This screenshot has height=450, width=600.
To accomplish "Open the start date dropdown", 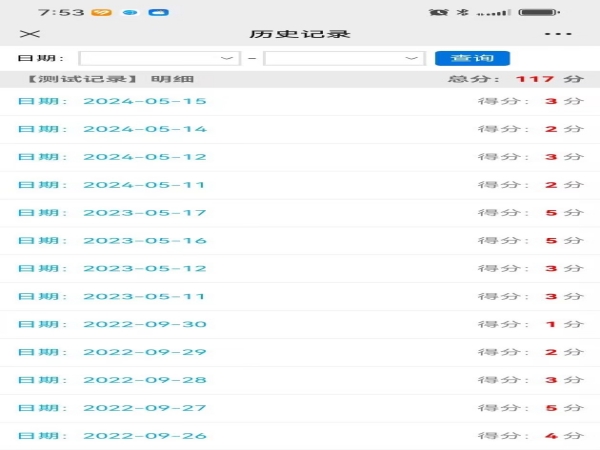I will tap(160, 59).
